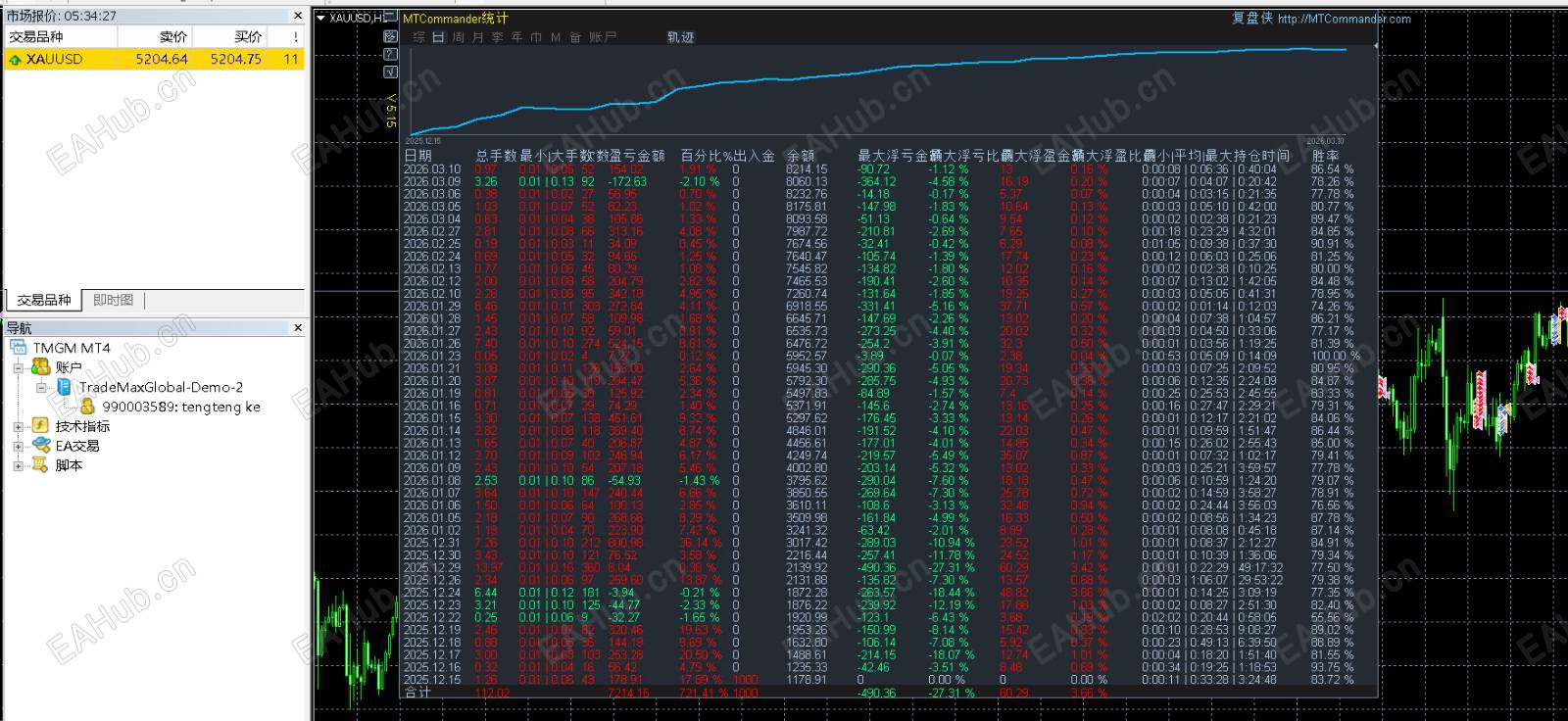Click the 技术指标 indicators icon
Image resolution: width=1568 pixels, height=721 pixels.
[40, 426]
